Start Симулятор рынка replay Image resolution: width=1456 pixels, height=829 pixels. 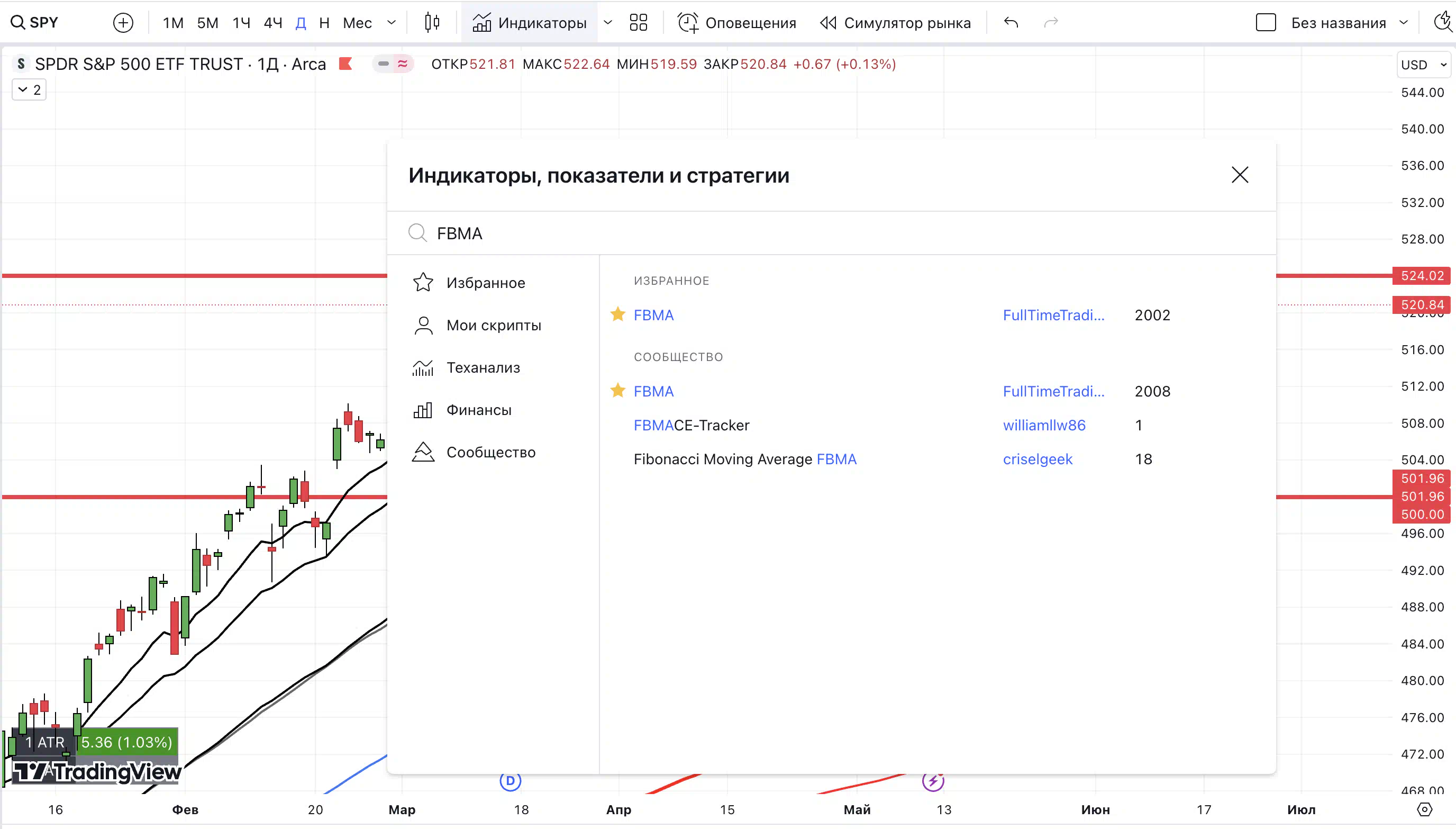coord(895,23)
